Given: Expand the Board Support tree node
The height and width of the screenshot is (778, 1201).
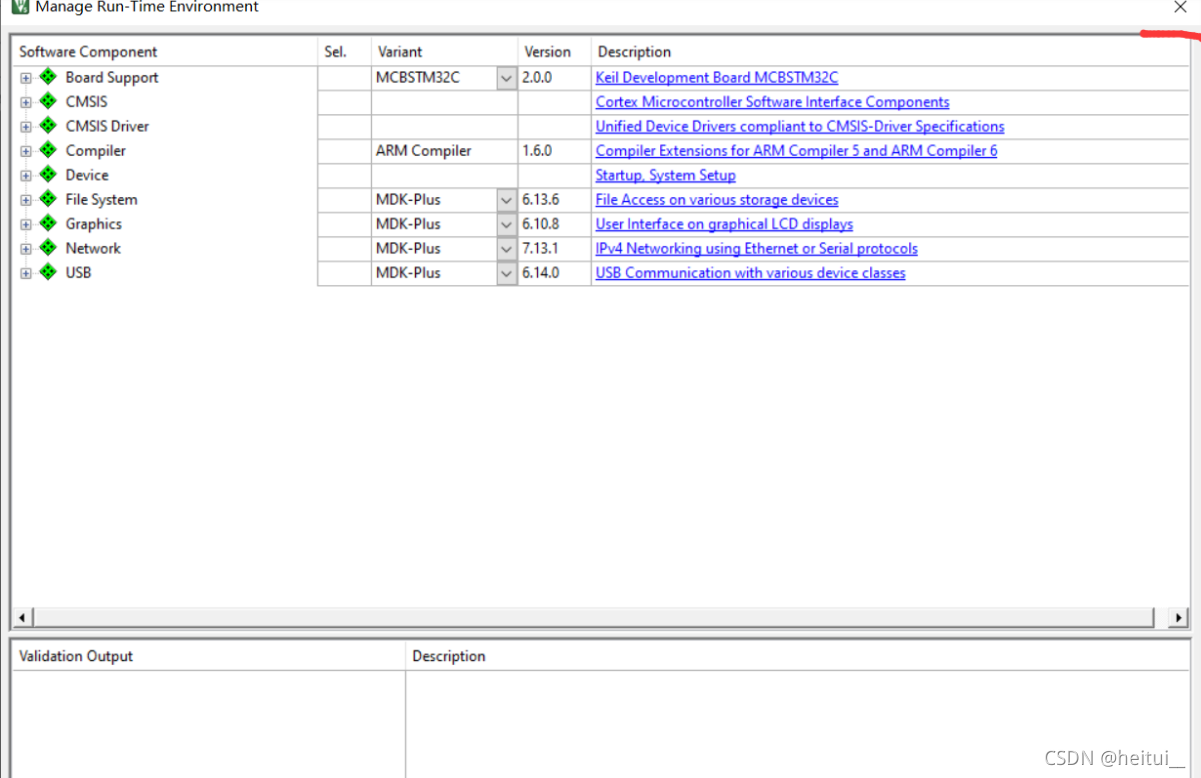Looking at the screenshot, I should [x=26, y=78].
